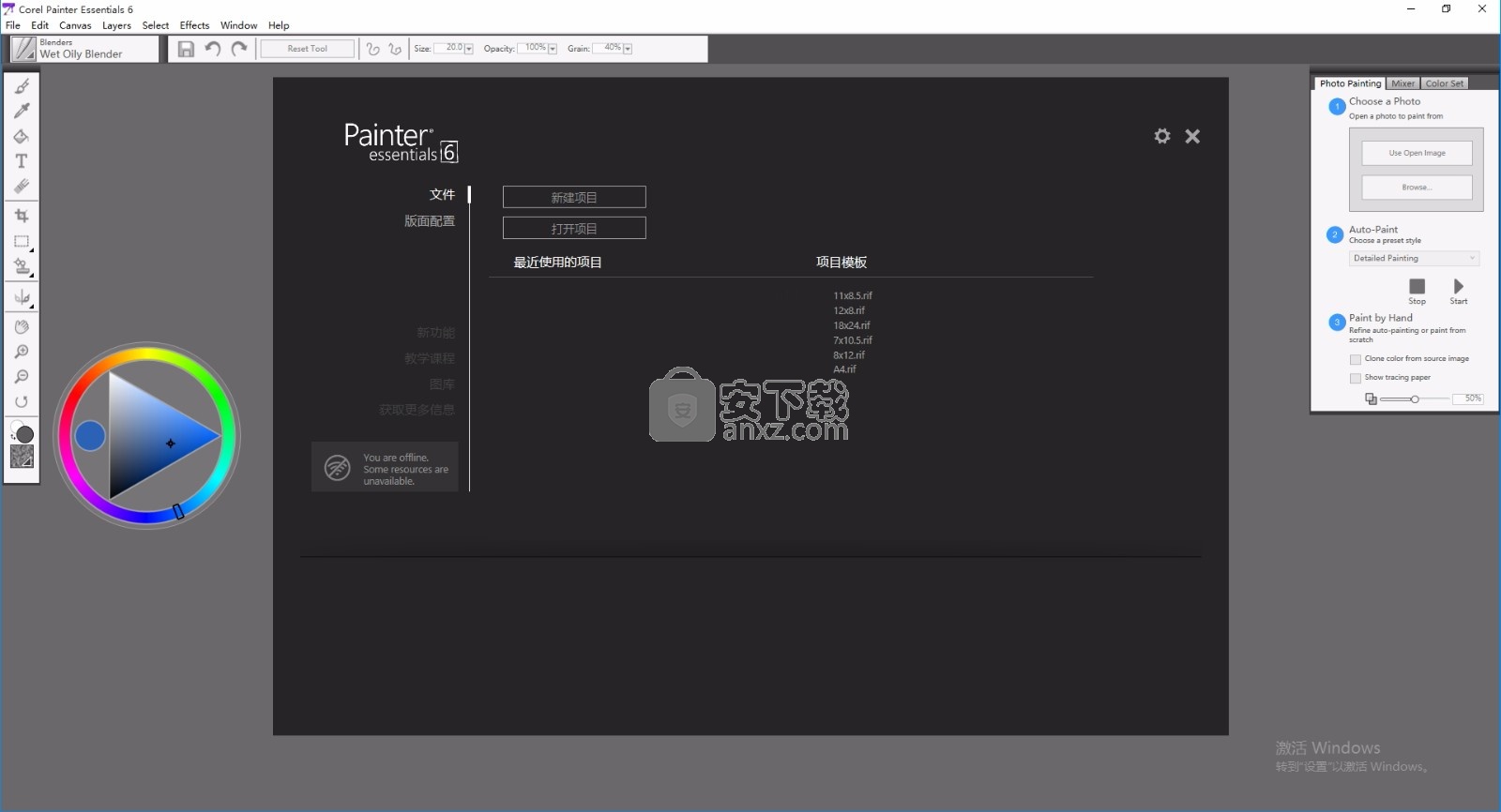Open the 18x24.rif template

[x=852, y=325]
